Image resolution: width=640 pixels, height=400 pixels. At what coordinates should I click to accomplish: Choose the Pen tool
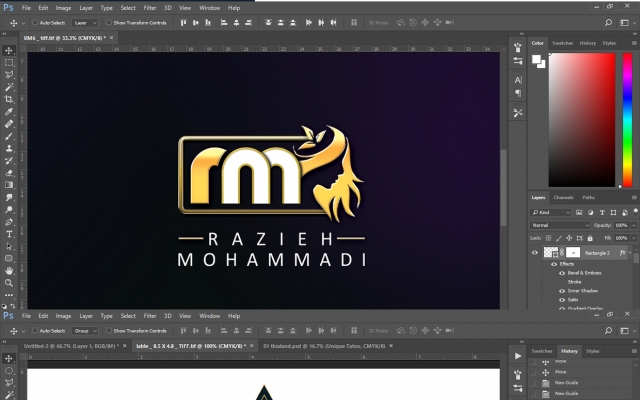(x=9, y=222)
